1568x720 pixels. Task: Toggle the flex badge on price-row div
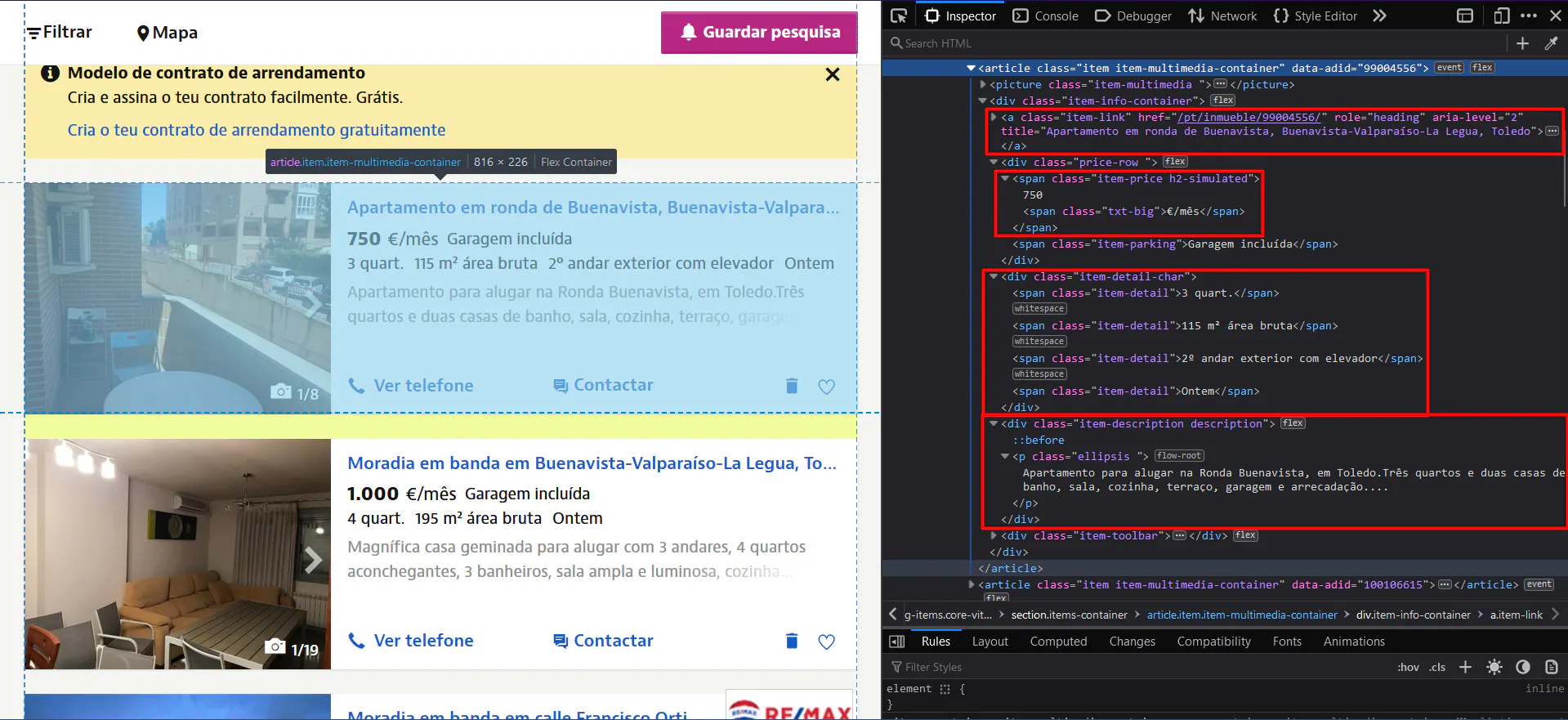coord(1175,162)
